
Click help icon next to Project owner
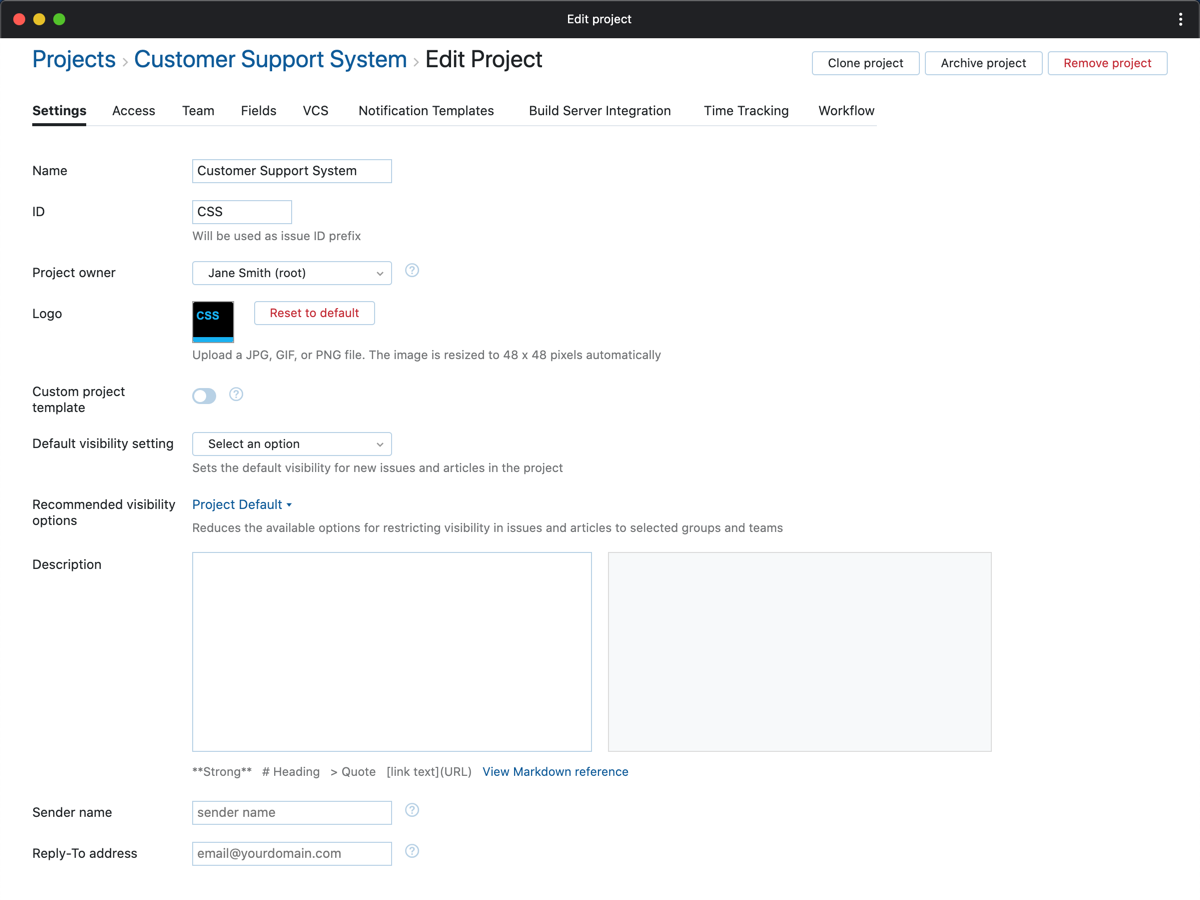click(x=412, y=271)
